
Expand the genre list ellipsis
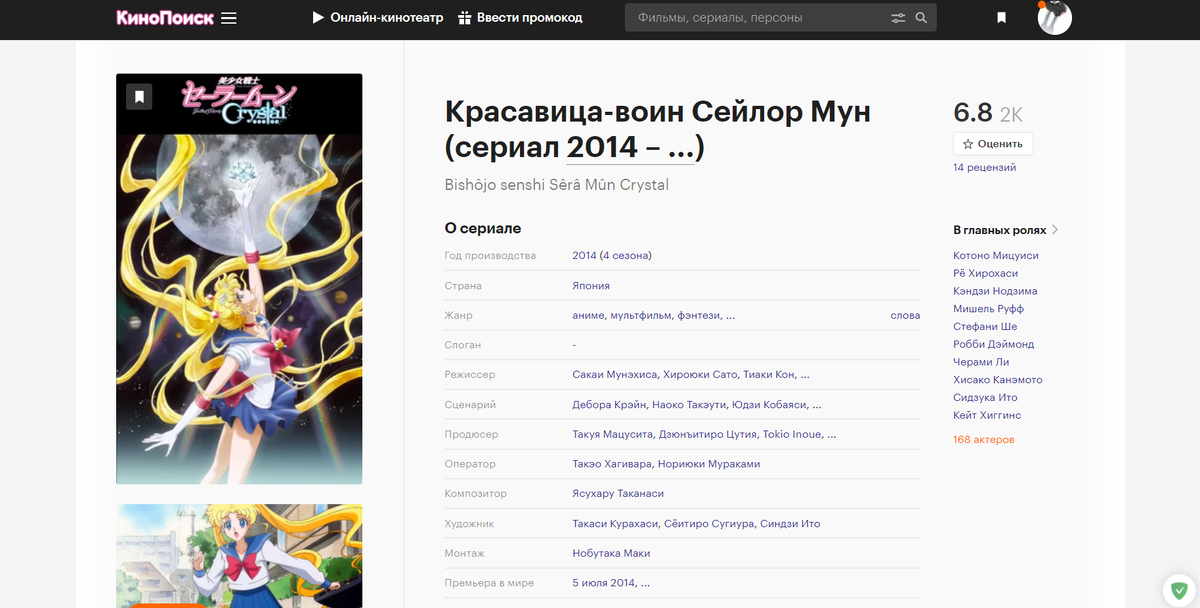(731, 315)
